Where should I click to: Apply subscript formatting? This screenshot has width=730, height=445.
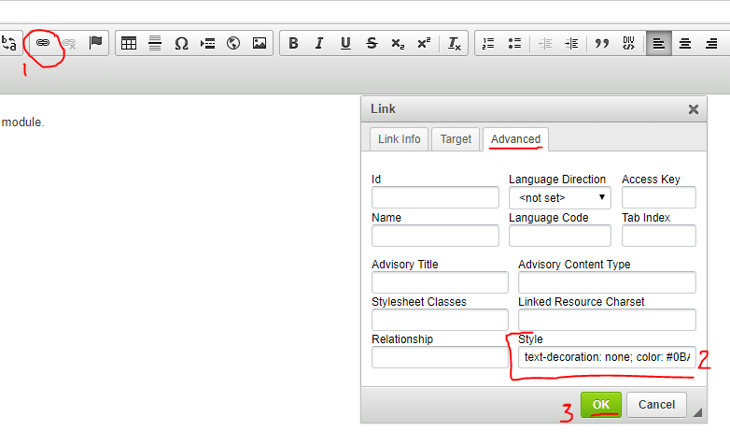pyautogui.click(x=398, y=43)
